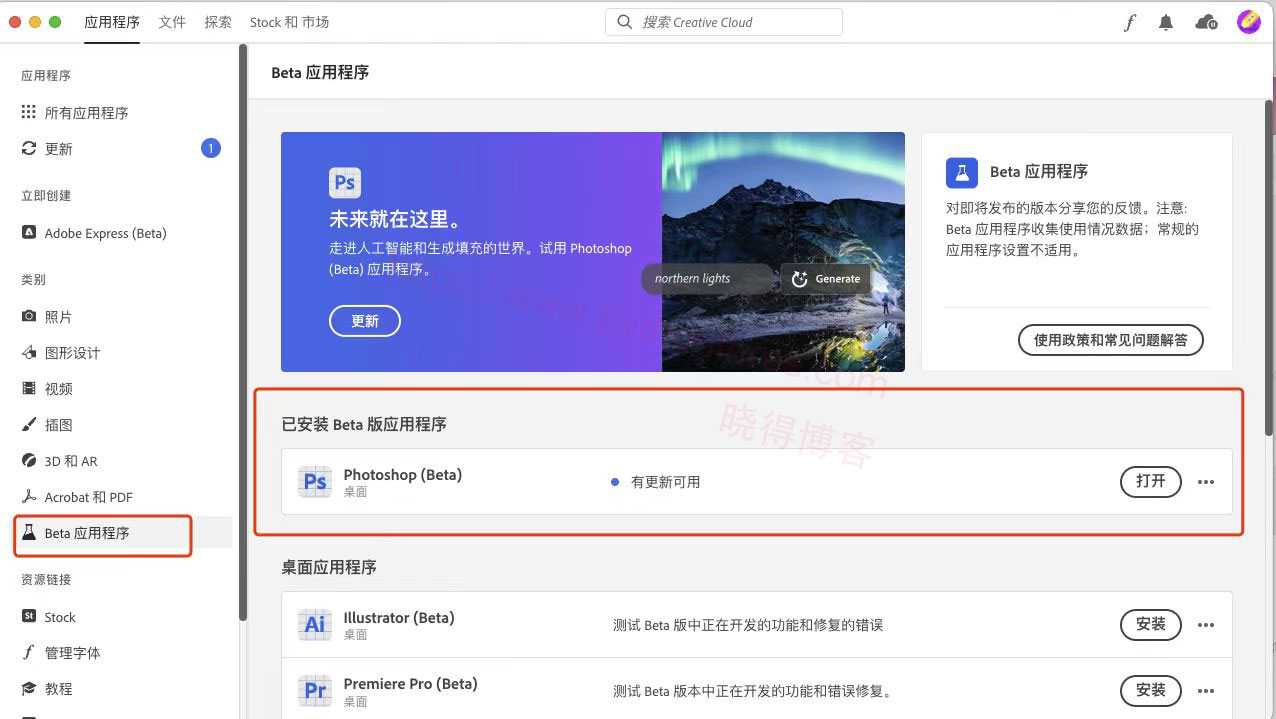Switch to the 探索 tab
This screenshot has width=1276, height=719.
[x=218, y=22]
